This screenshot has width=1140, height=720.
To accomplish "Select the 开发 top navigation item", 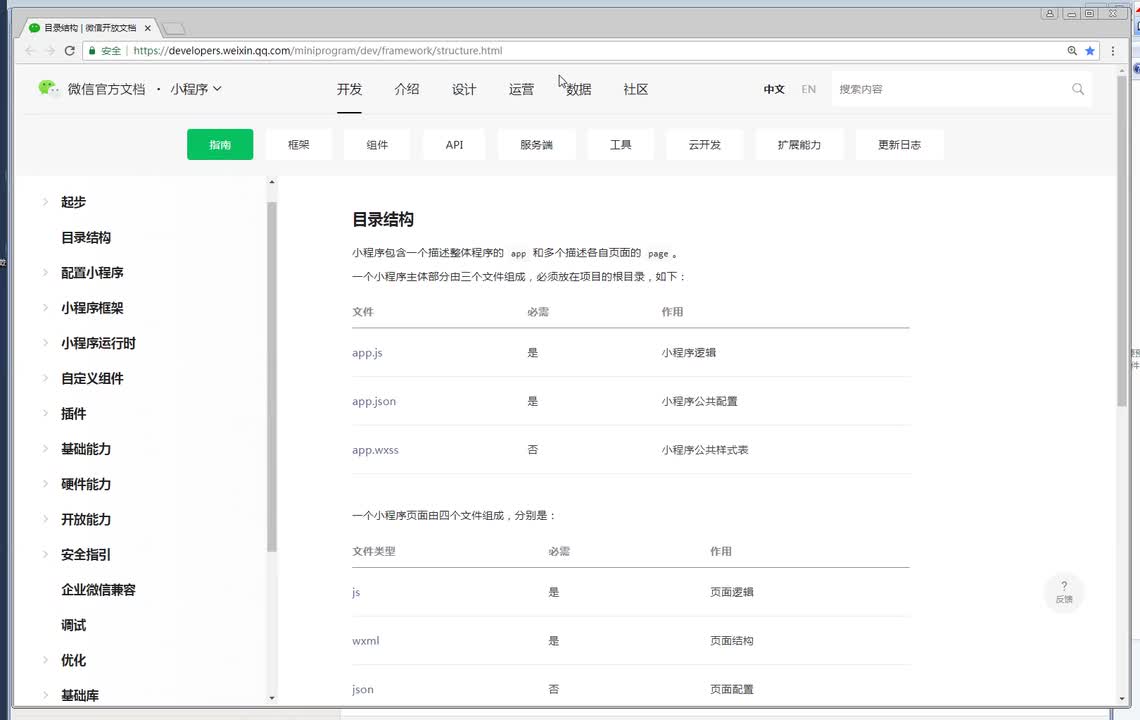I will [x=349, y=89].
